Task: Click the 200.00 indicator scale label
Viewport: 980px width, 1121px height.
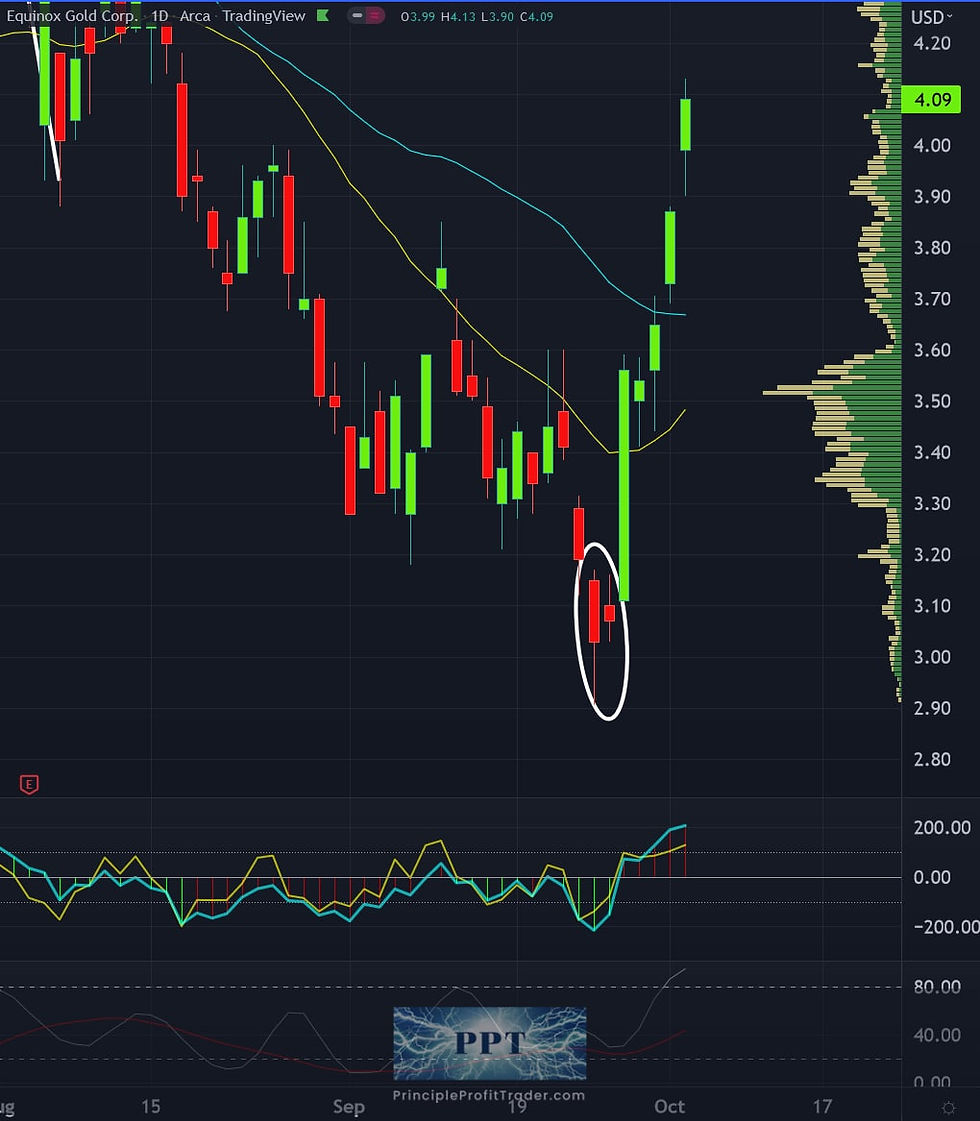Action: (942, 827)
